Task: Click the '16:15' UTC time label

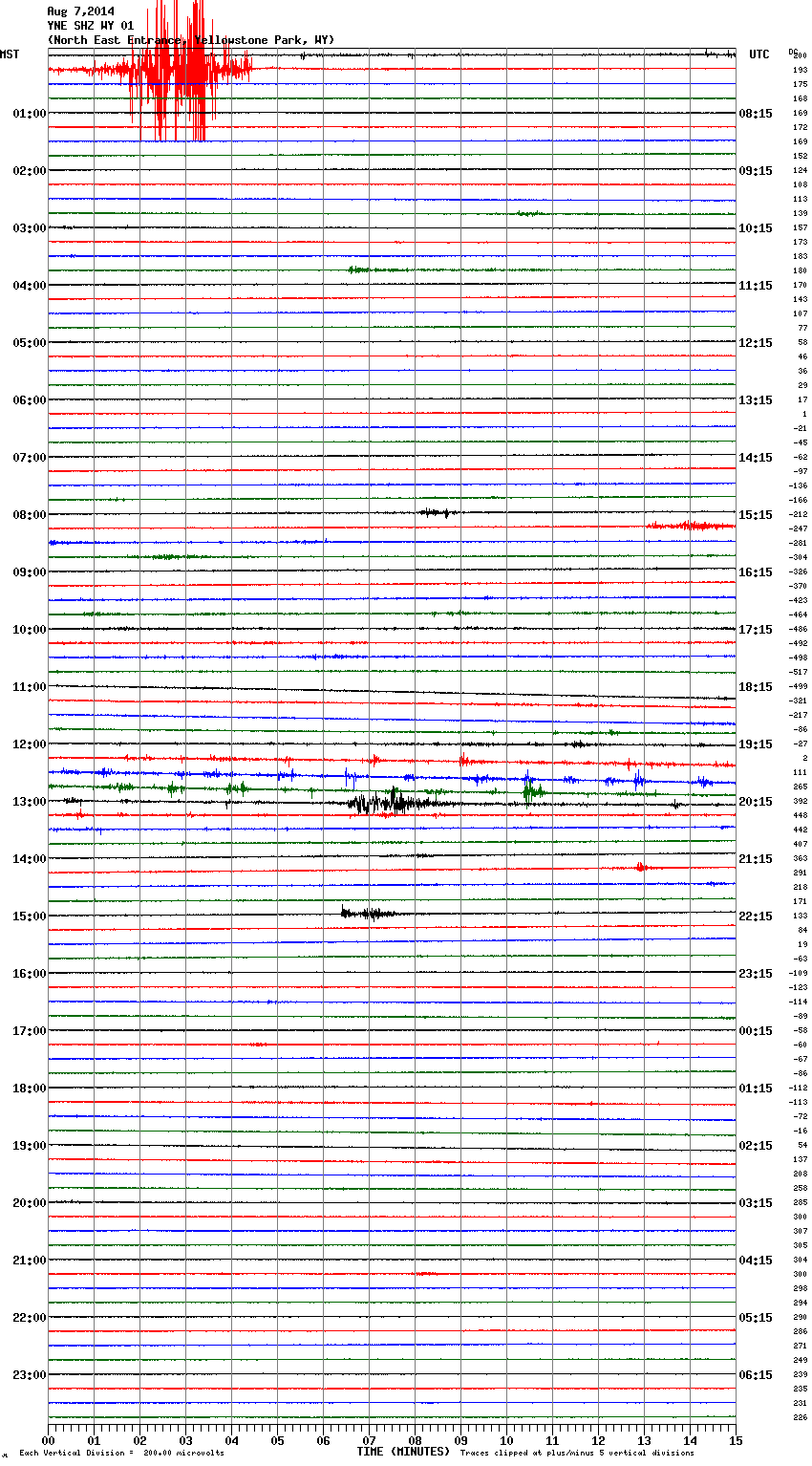Action: tap(756, 572)
